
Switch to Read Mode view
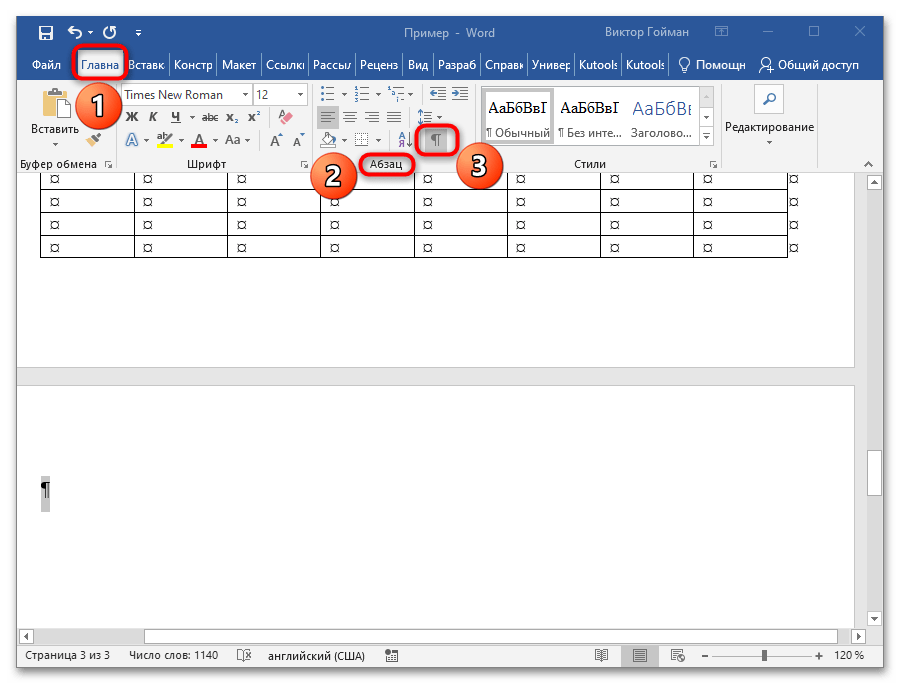coord(602,655)
